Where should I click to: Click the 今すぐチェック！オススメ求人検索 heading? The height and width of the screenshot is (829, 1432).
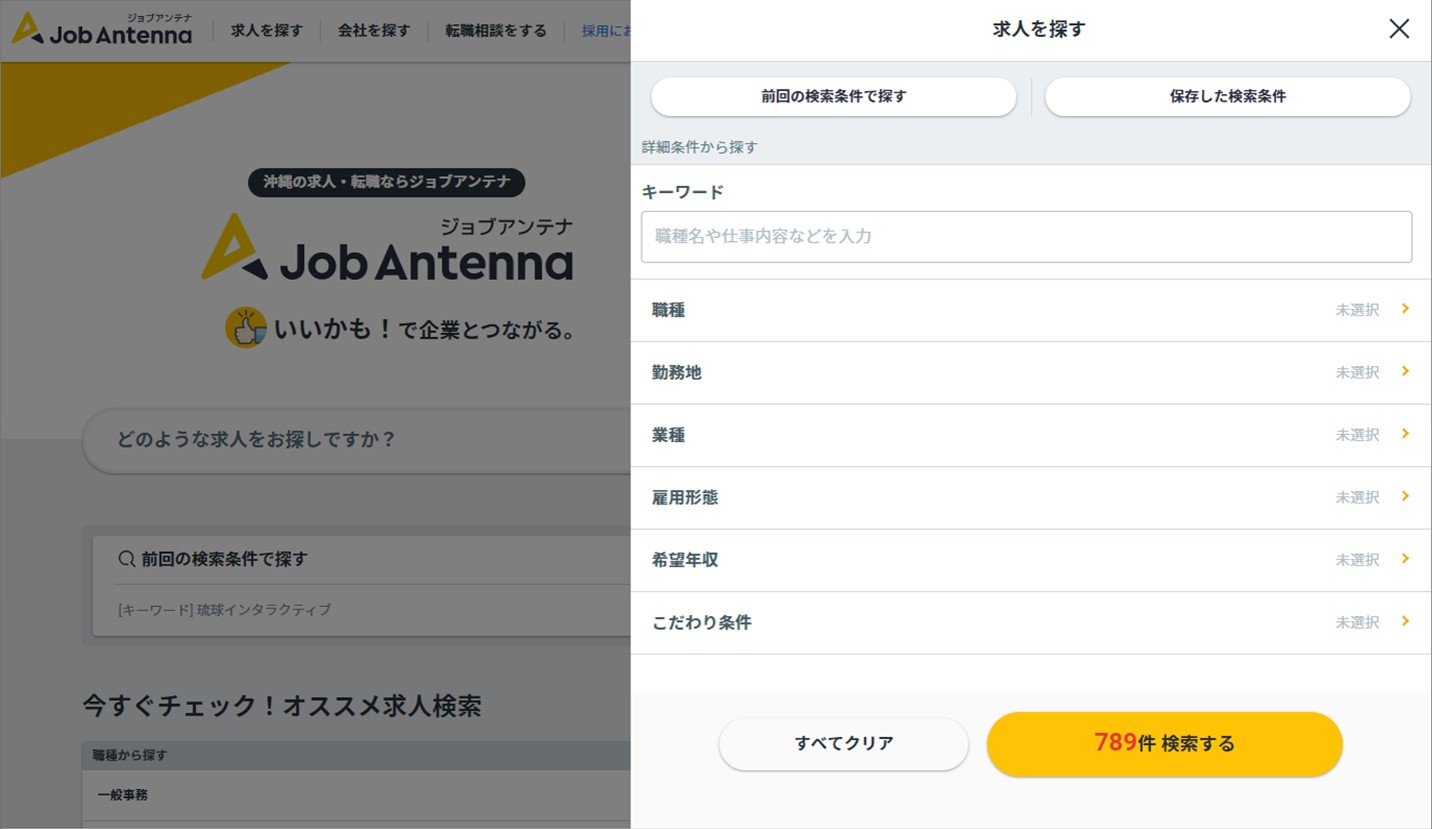[282, 706]
